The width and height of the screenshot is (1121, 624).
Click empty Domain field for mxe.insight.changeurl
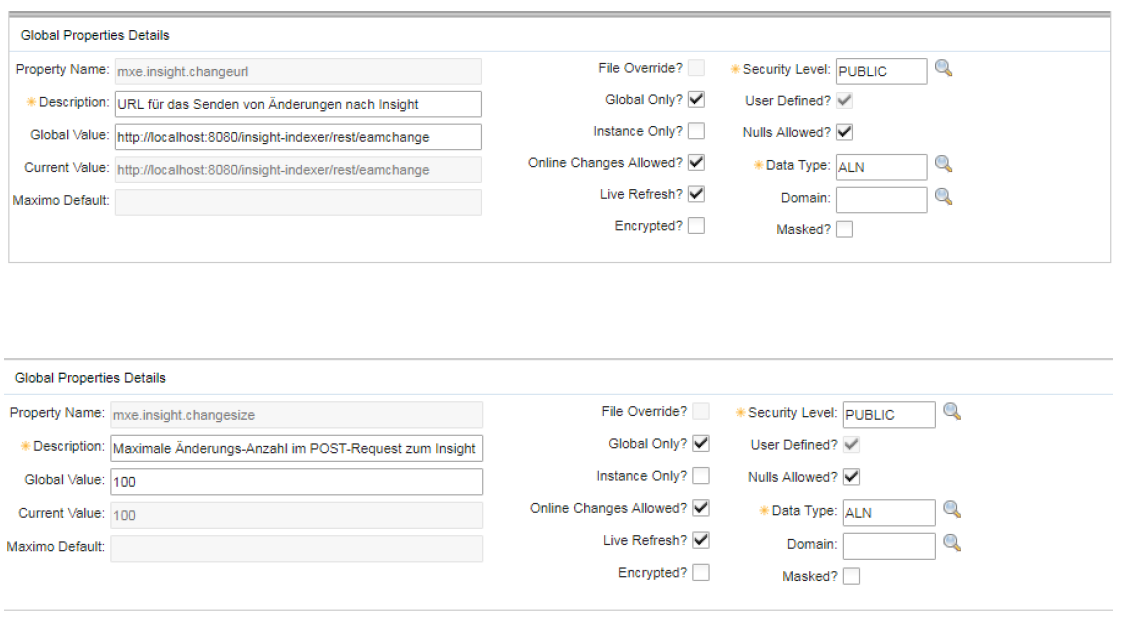click(881, 199)
